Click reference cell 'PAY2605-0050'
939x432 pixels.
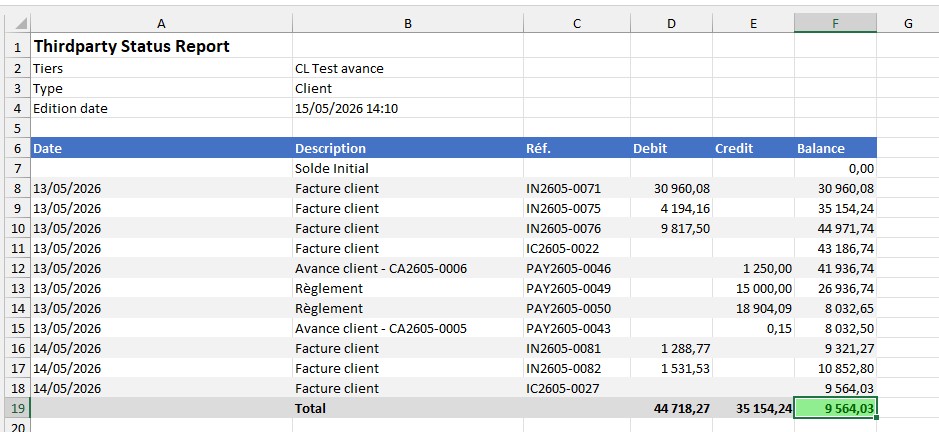[577, 308]
